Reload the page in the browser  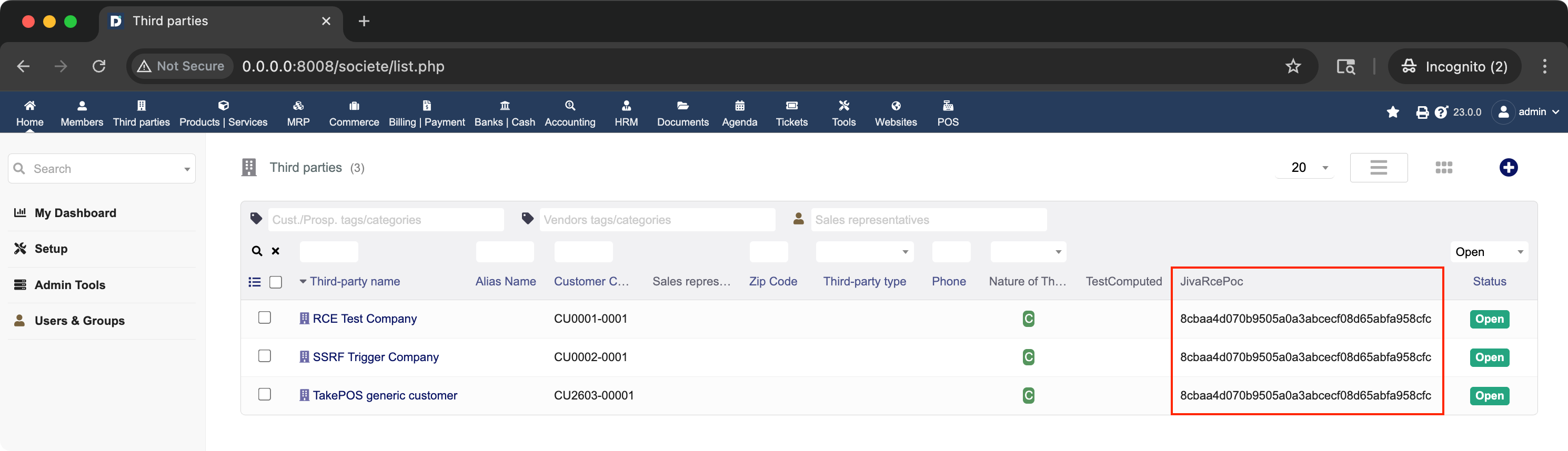[98, 66]
